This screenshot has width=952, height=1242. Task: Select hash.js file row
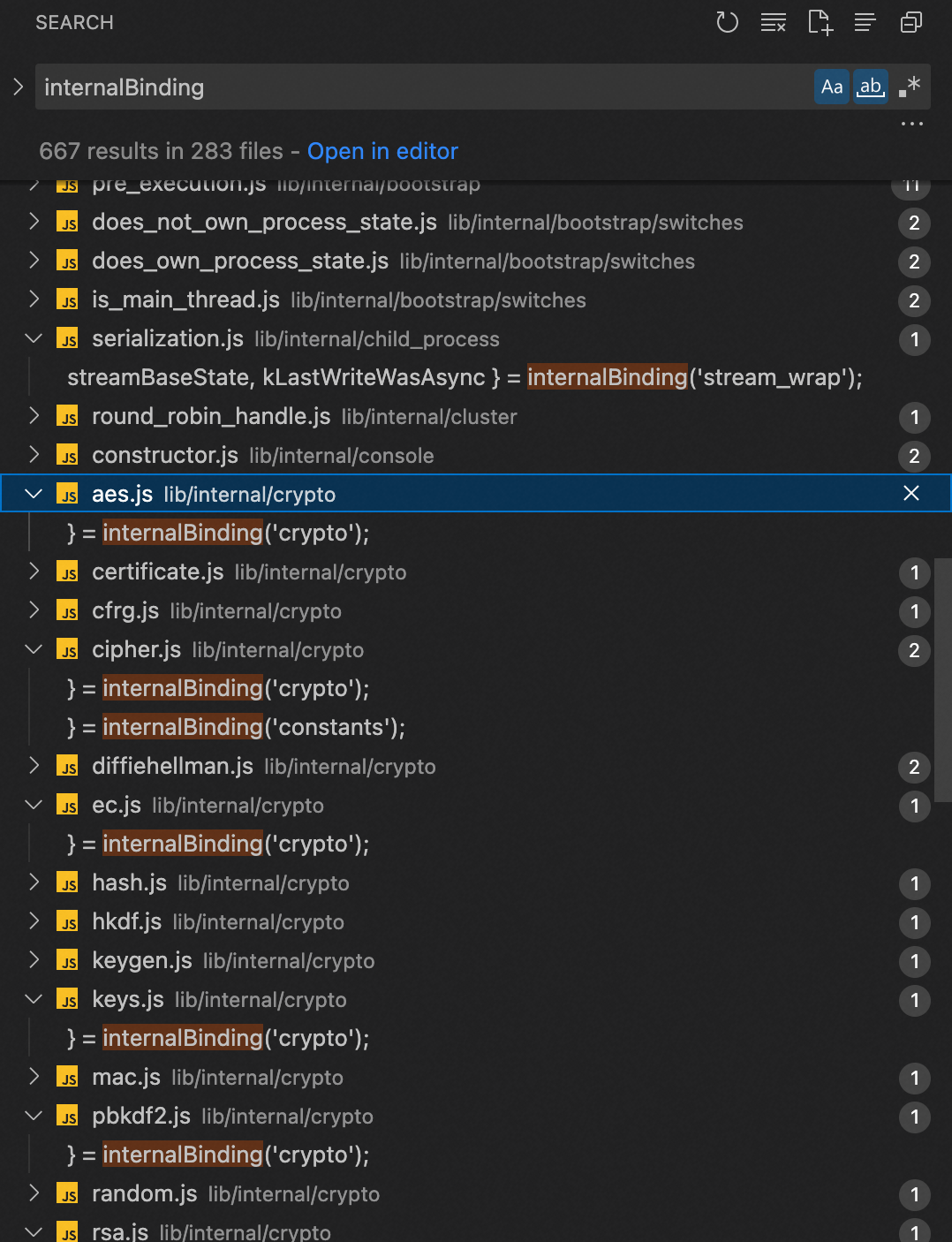pos(476,882)
